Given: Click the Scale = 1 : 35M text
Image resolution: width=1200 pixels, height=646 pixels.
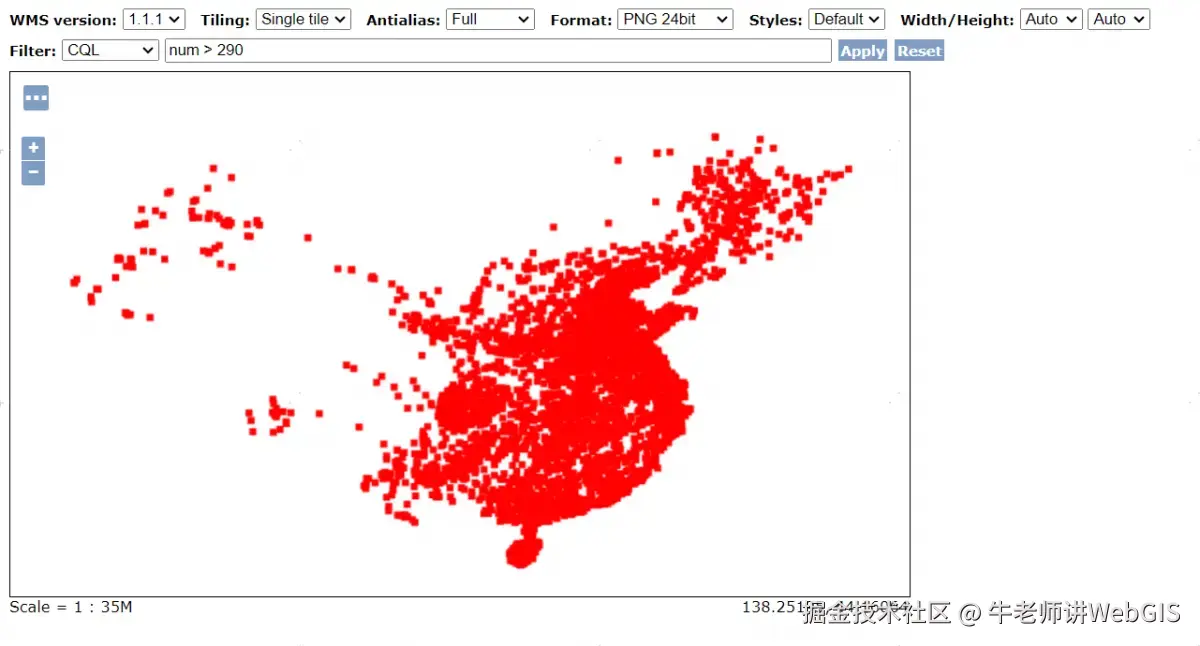Looking at the screenshot, I should [x=71, y=607].
